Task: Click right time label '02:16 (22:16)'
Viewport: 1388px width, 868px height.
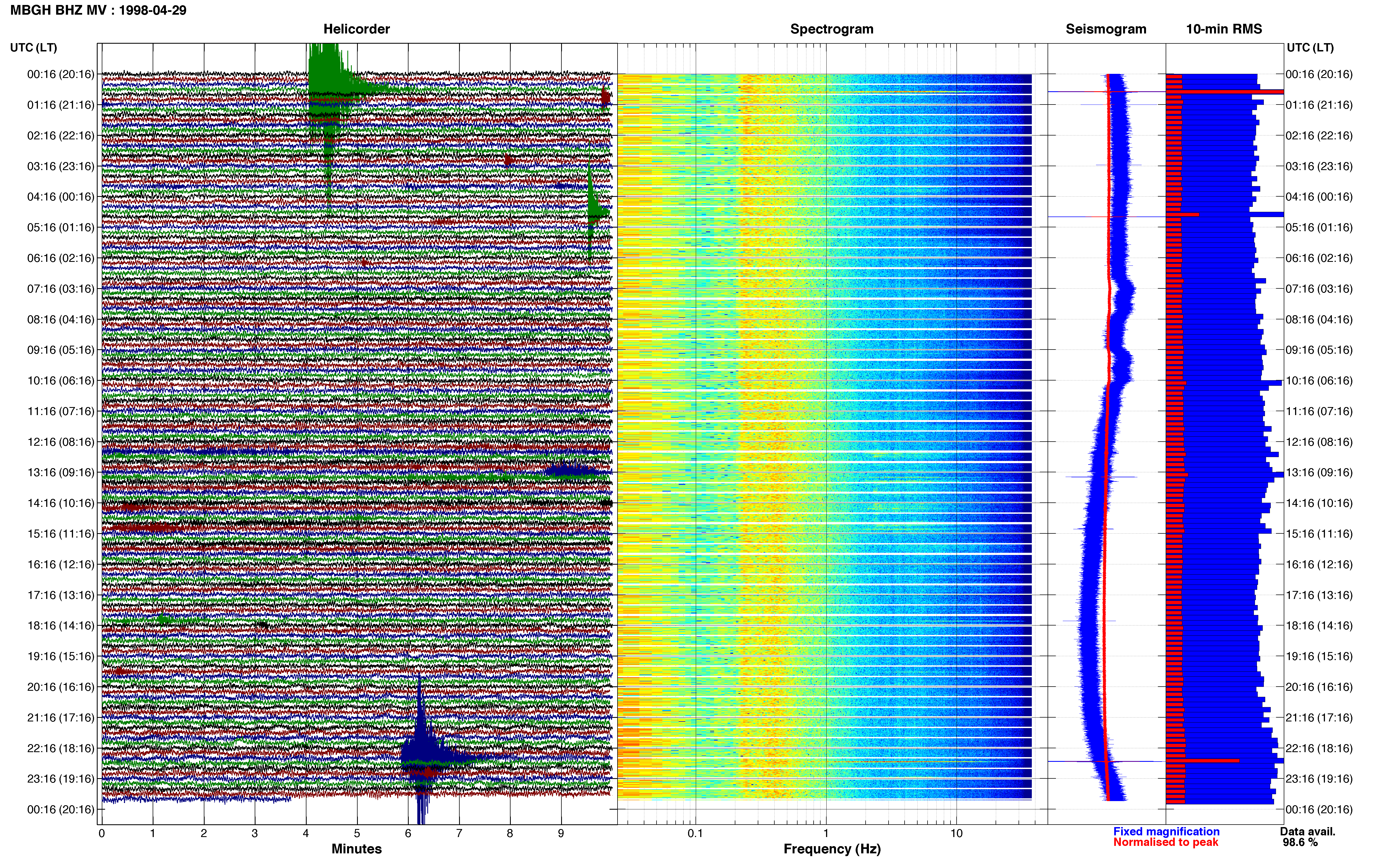Action: pyautogui.click(x=1319, y=135)
